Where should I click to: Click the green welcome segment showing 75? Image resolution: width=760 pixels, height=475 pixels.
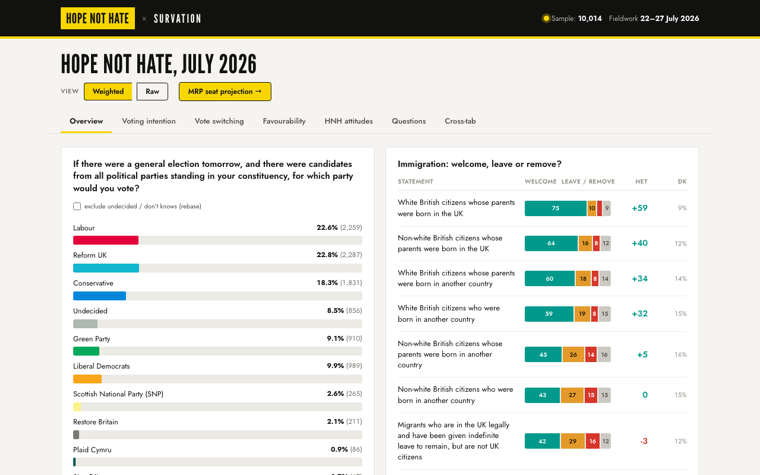point(555,208)
